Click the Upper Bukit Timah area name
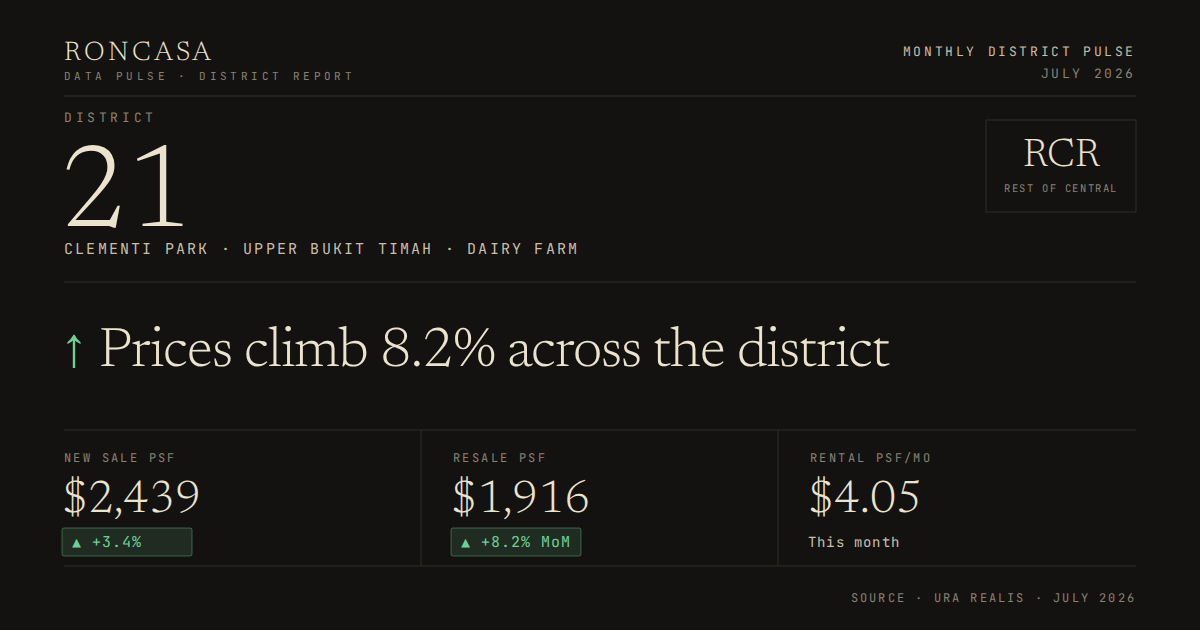This screenshot has height=630, width=1200. pyautogui.click(x=338, y=249)
